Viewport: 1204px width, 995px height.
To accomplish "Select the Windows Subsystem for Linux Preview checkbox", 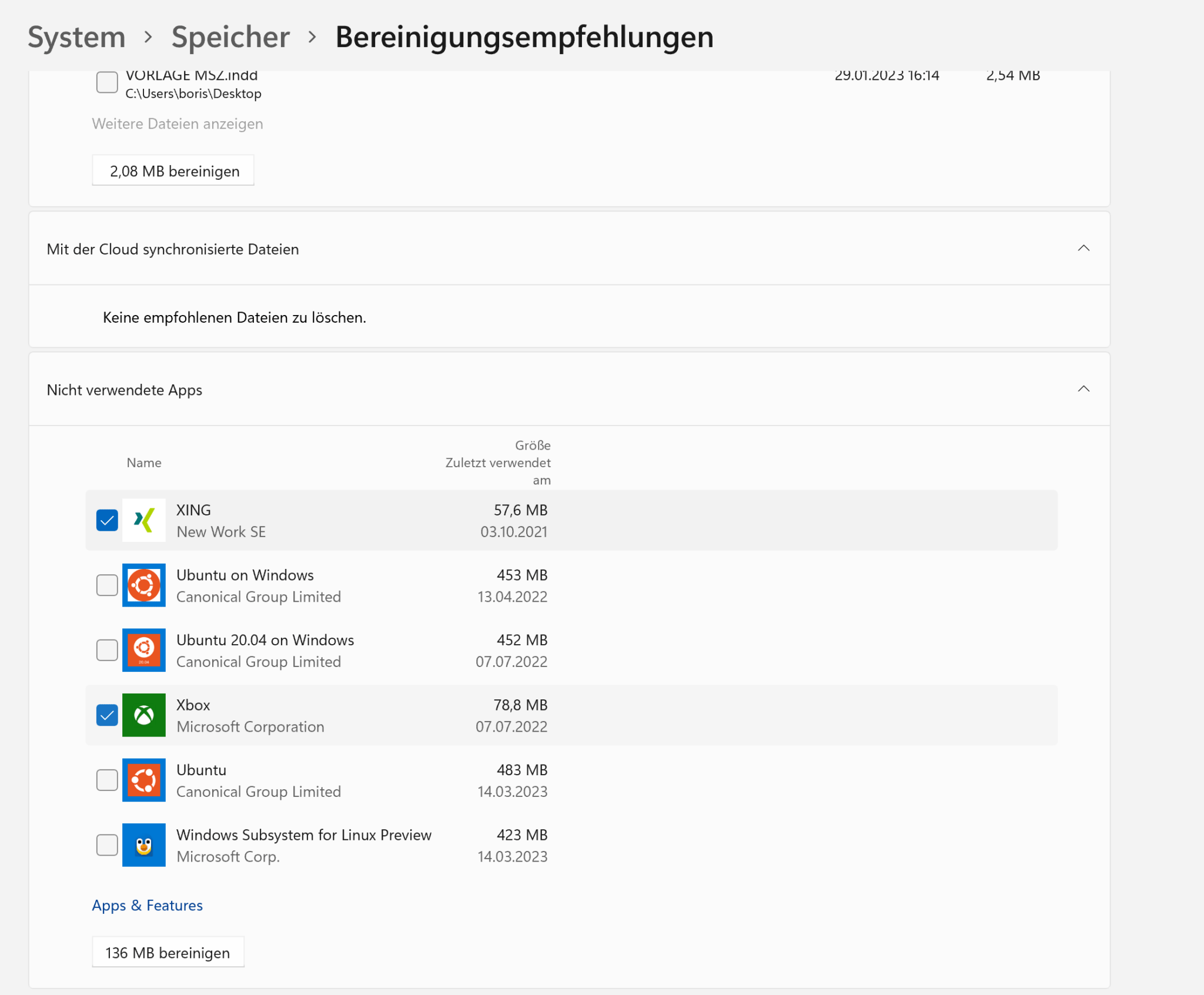I will pyautogui.click(x=107, y=845).
